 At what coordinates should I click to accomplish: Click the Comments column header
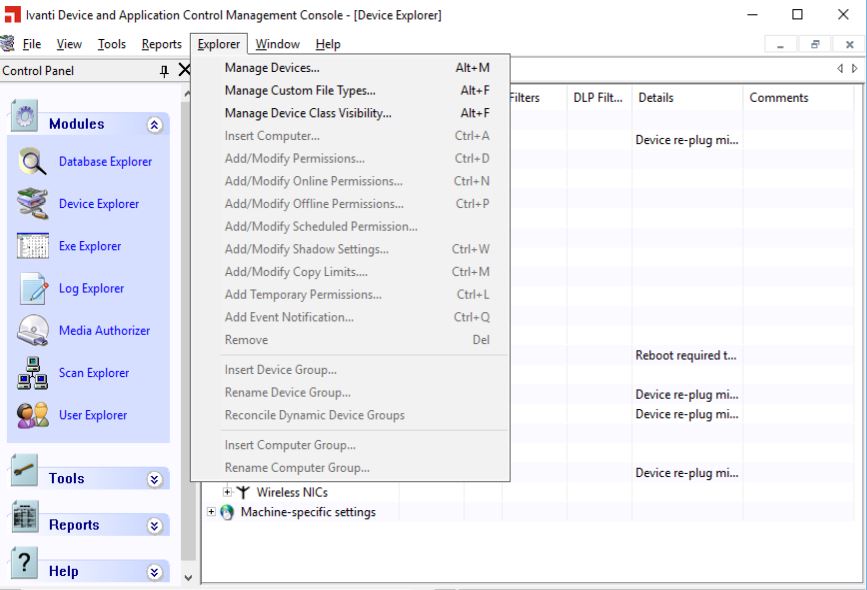778,98
